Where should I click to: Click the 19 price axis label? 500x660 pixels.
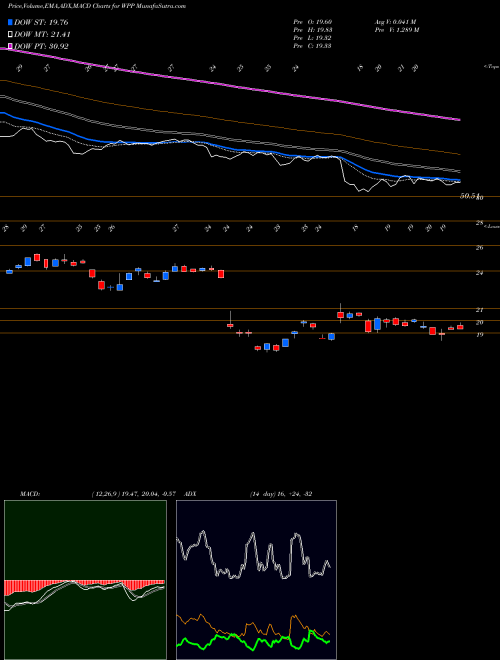point(479,335)
